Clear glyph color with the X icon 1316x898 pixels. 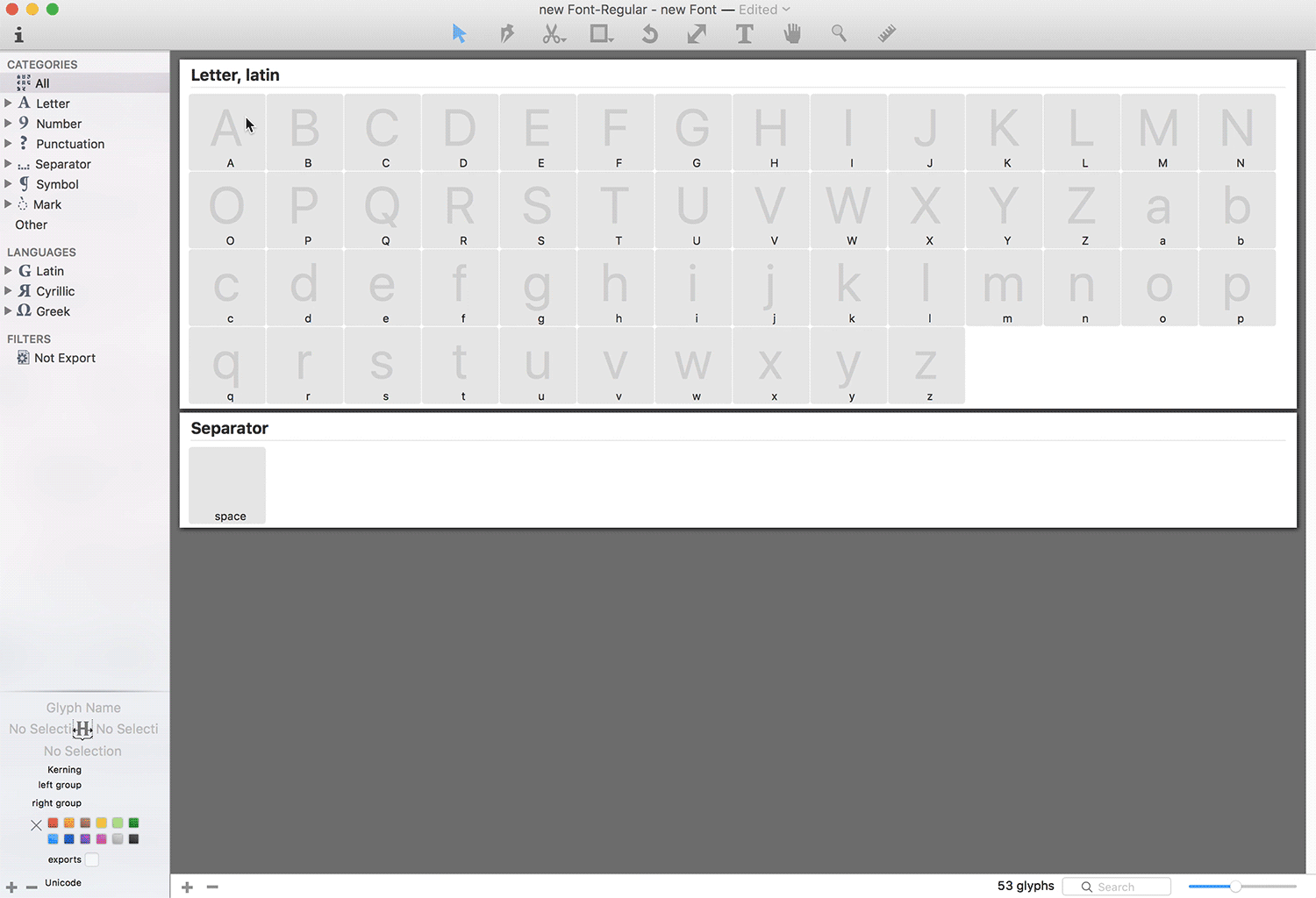(36, 825)
